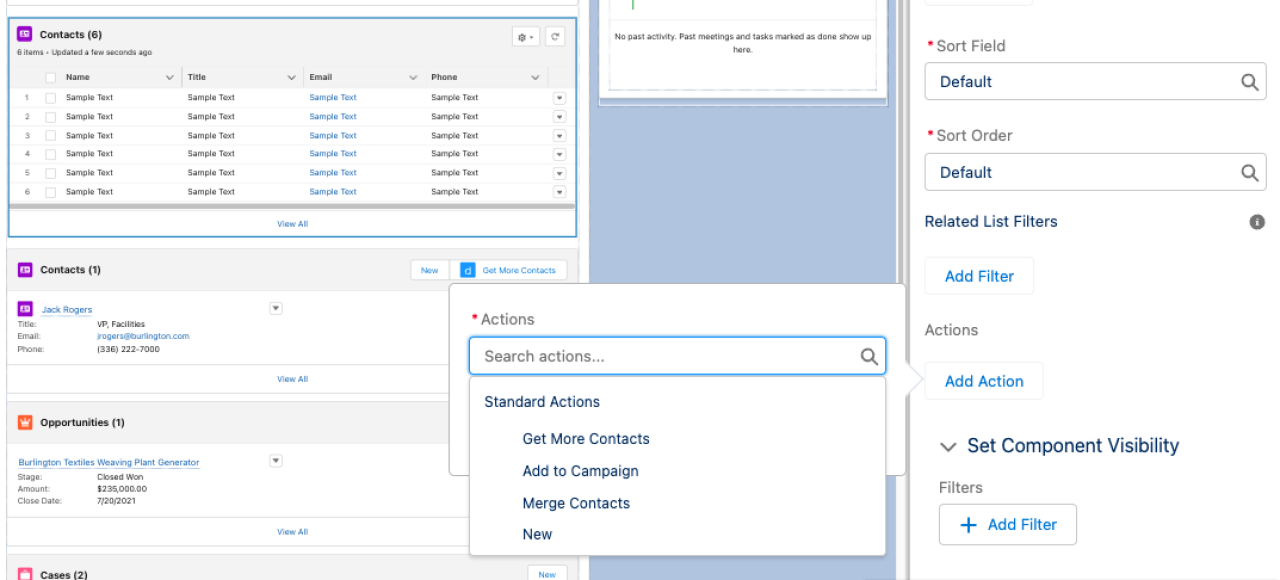Click New button in Cases header

pyautogui.click(x=547, y=574)
